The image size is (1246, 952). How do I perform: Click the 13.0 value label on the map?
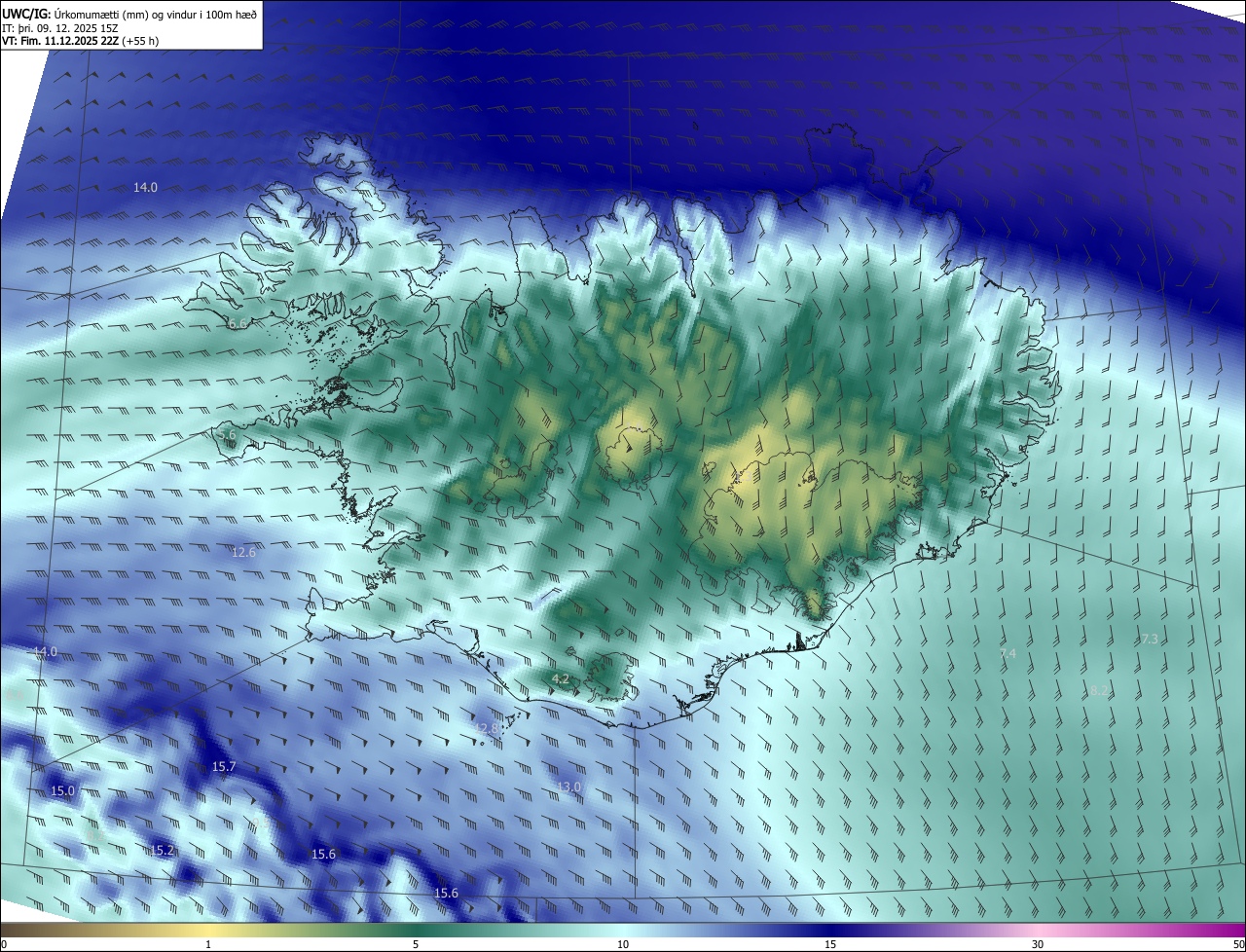coord(568,787)
